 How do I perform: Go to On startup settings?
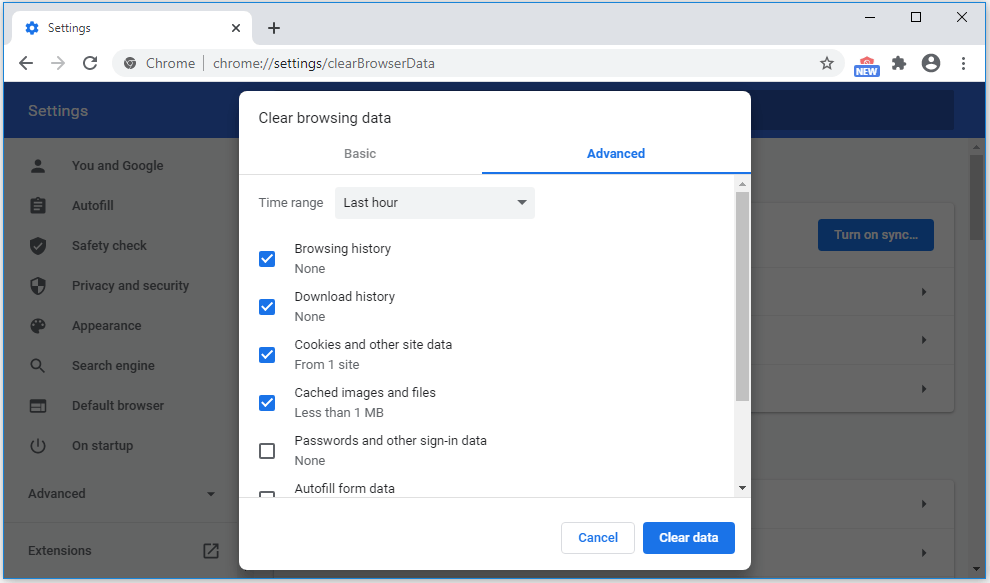tap(102, 446)
